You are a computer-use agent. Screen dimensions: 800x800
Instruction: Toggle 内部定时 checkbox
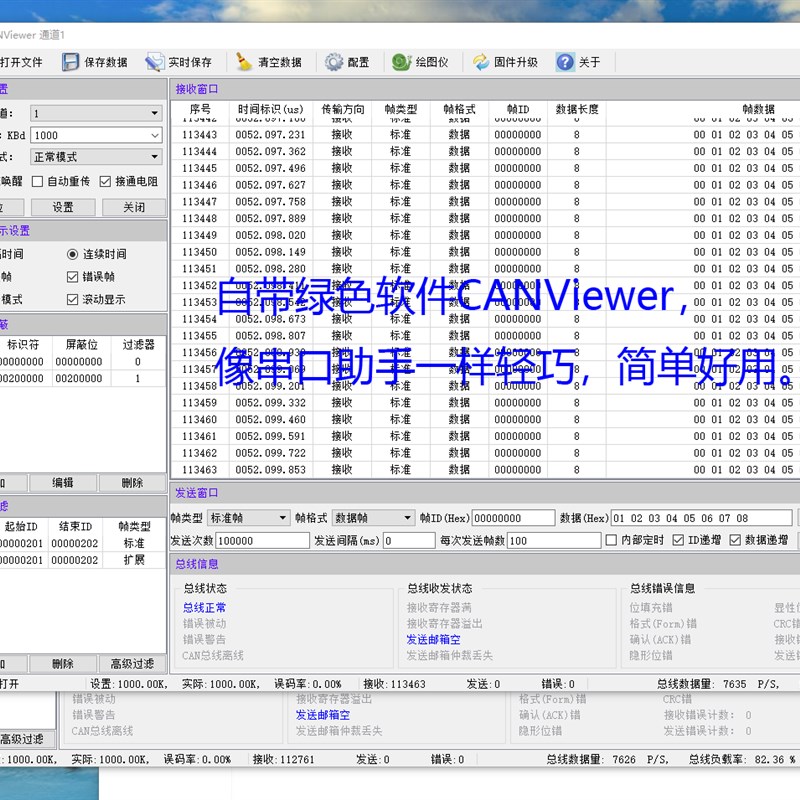point(611,540)
